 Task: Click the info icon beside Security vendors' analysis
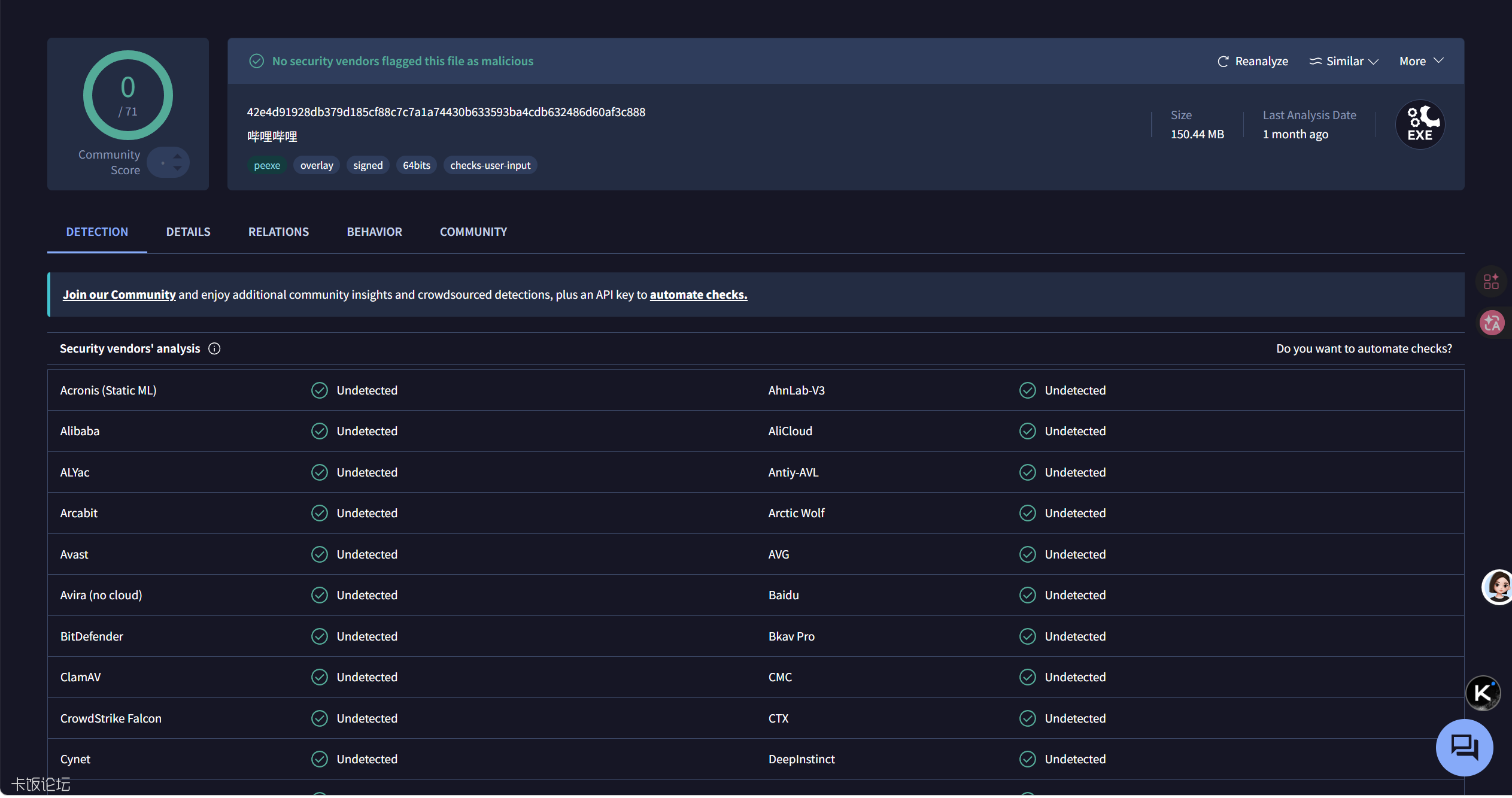tap(214, 348)
